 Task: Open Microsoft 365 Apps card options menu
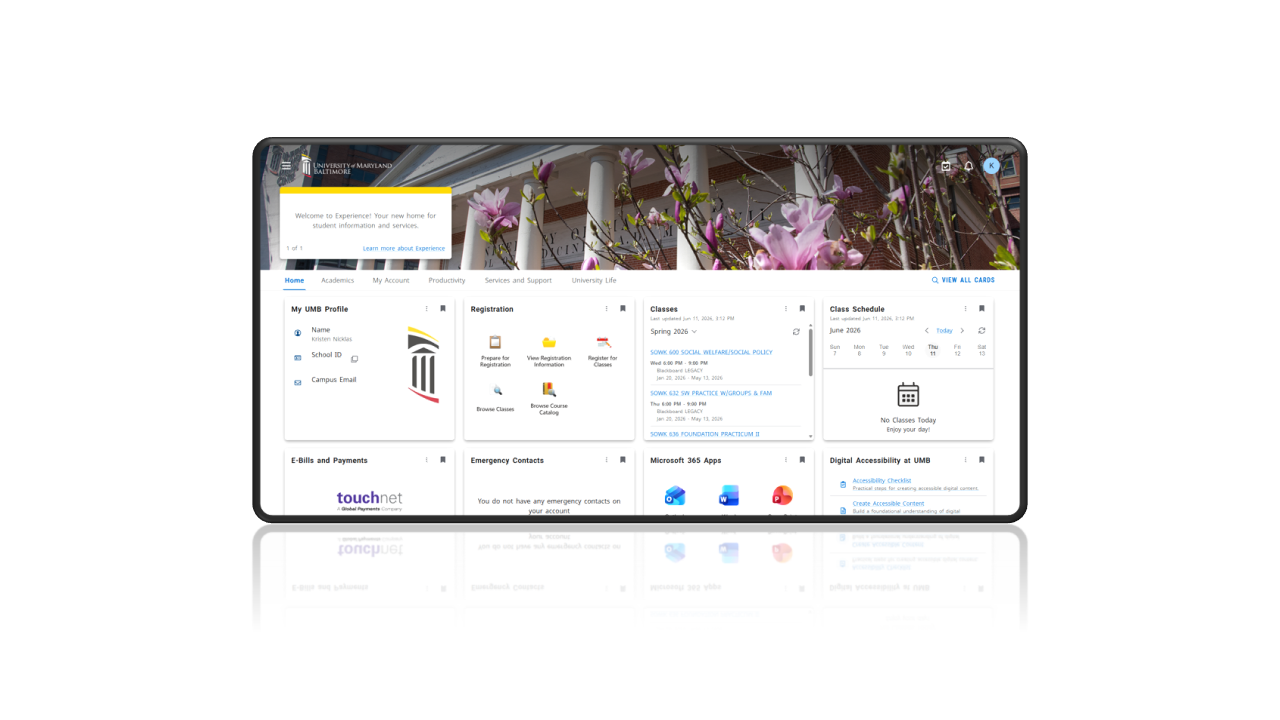[x=786, y=460]
